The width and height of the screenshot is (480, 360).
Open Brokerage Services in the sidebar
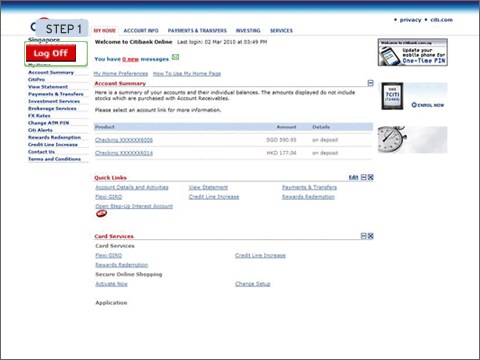point(52,108)
